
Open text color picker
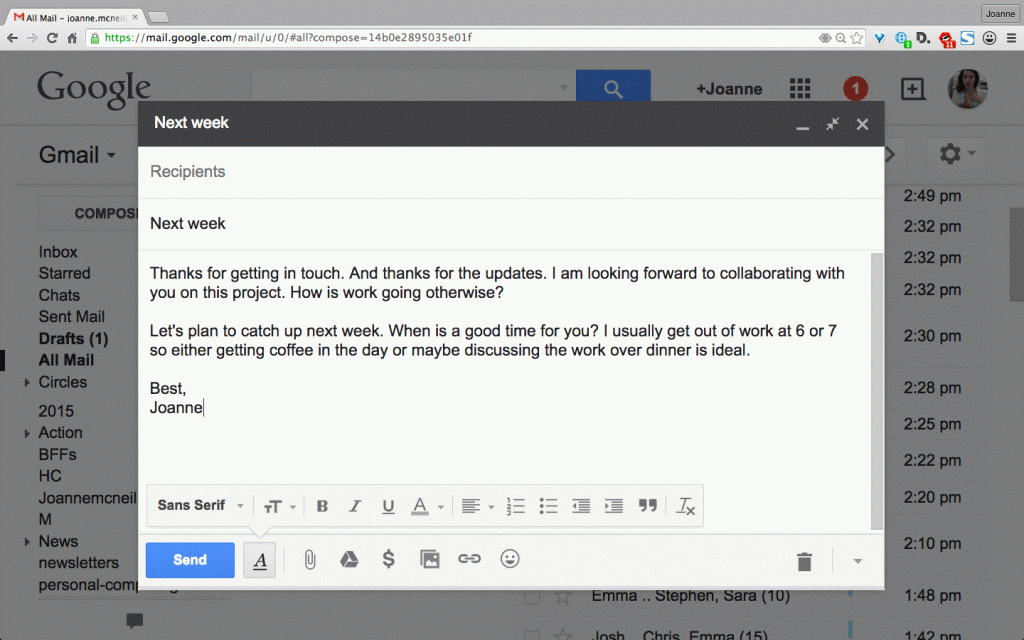(427, 506)
